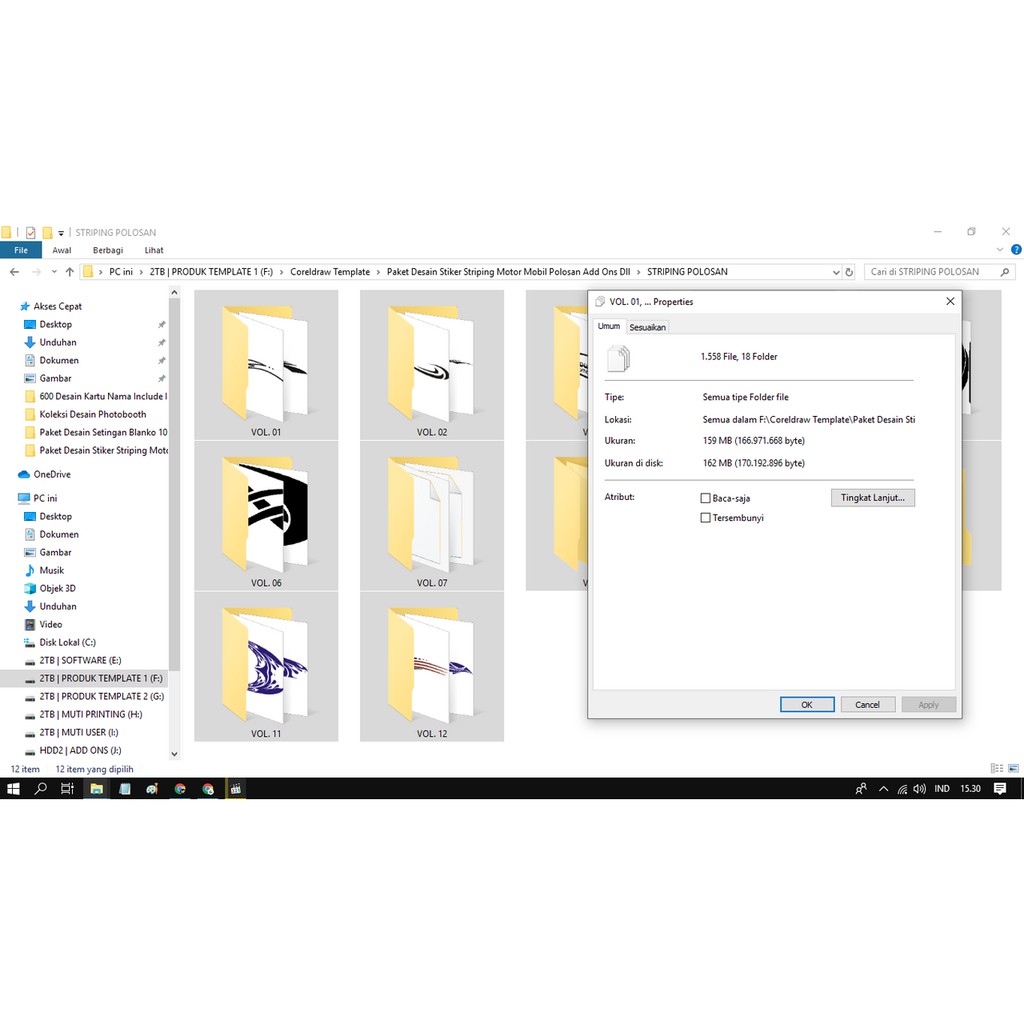
Task: Open Task View on taskbar
Action: coord(67,789)
